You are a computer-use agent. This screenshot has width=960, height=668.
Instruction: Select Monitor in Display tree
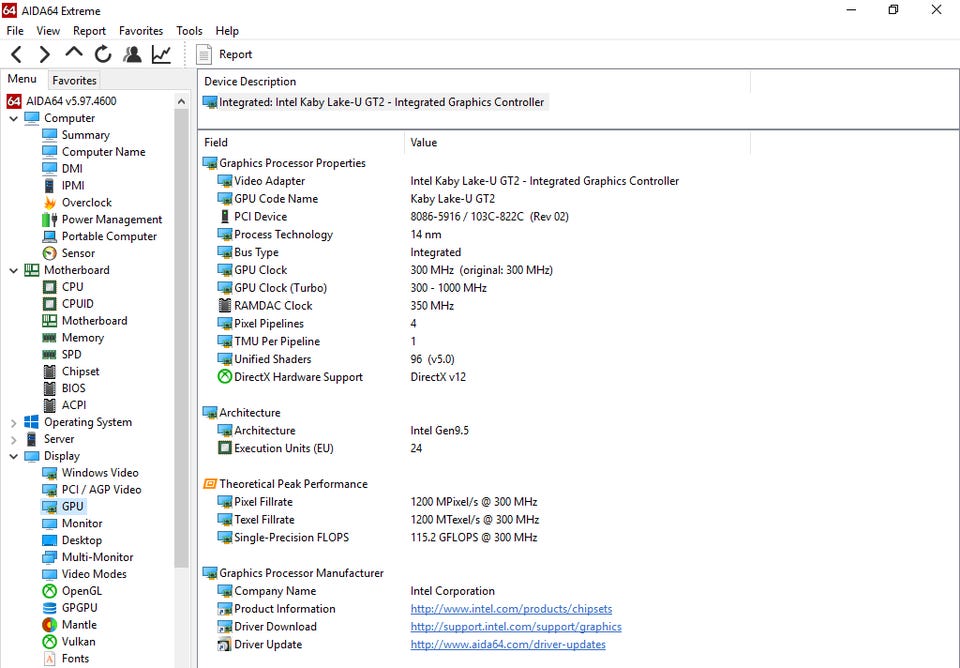tap(72, 524)
